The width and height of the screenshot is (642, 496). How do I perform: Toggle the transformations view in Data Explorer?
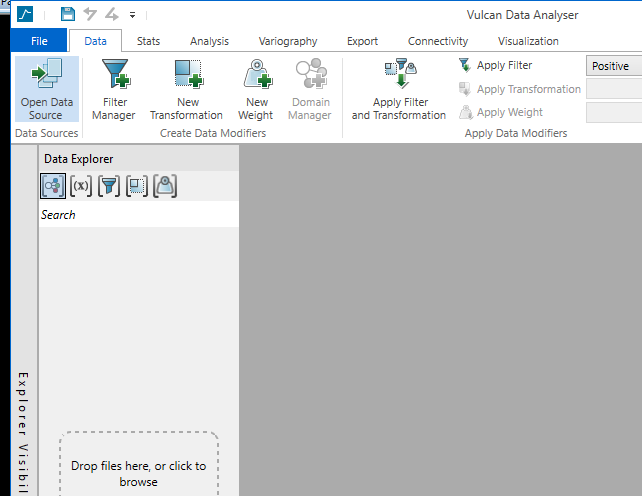[x=137, y=186]
